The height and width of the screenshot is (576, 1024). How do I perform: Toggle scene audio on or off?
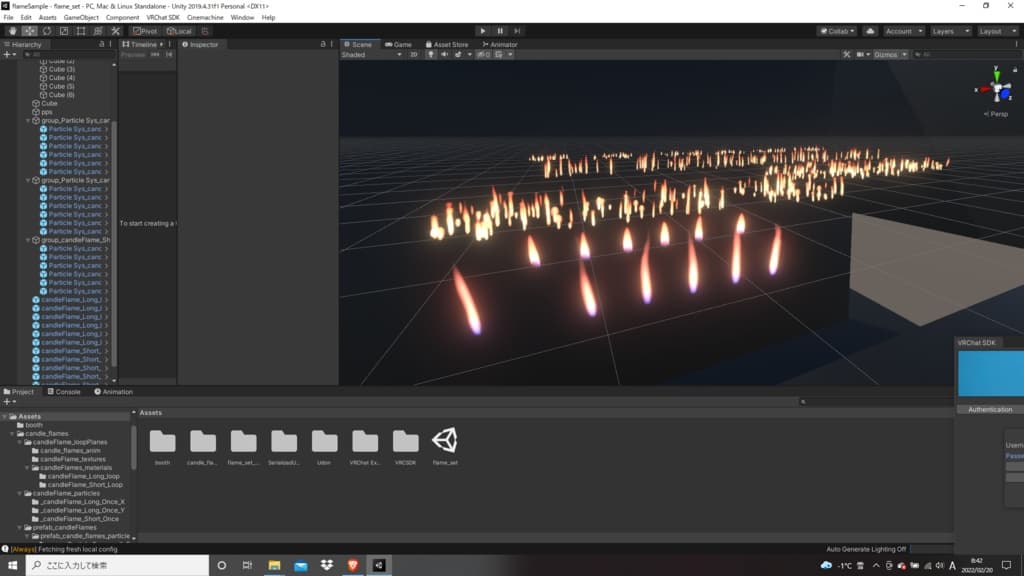click(x=444, y=55)
